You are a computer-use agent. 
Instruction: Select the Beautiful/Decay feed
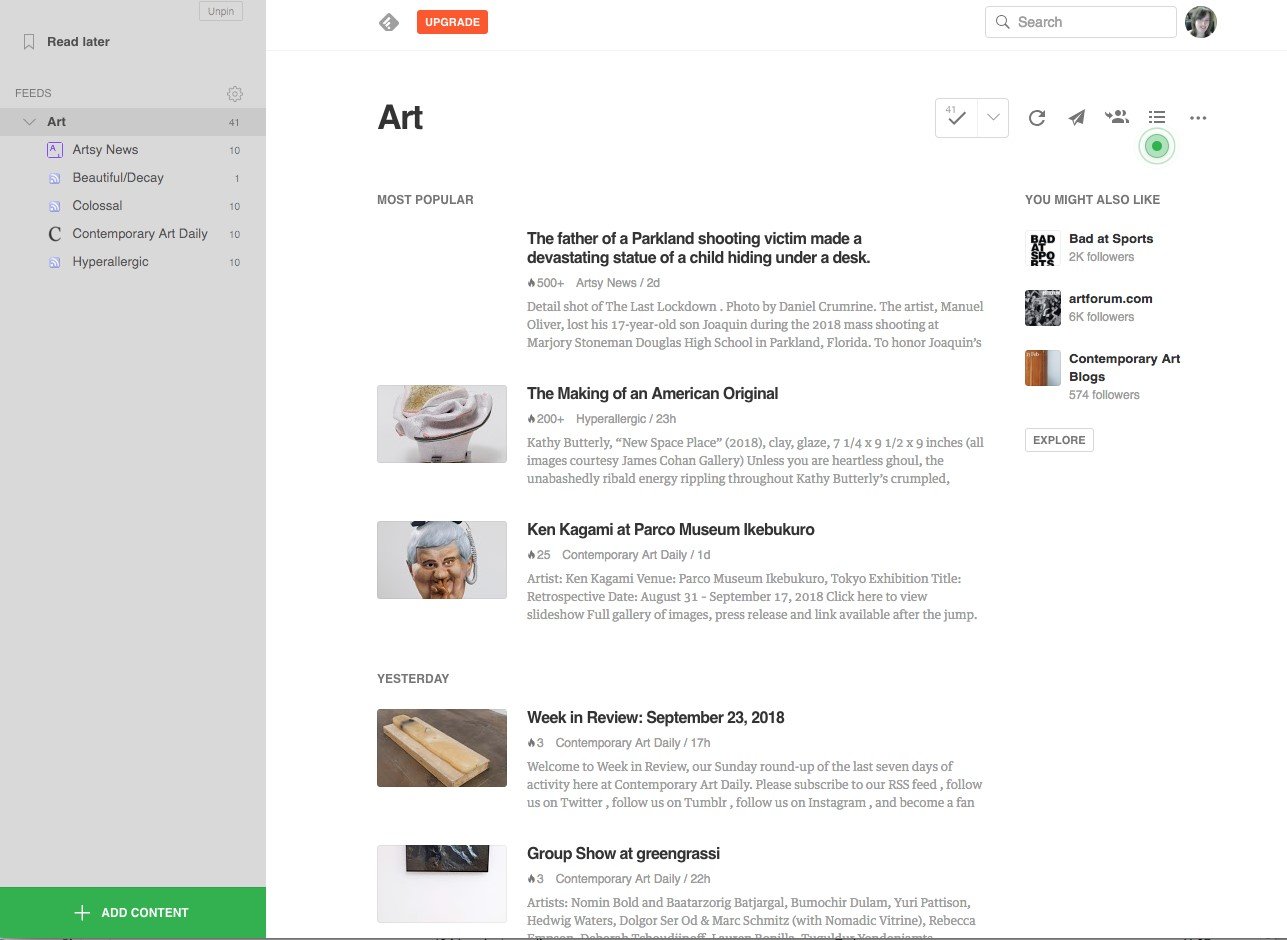[133, 178]
